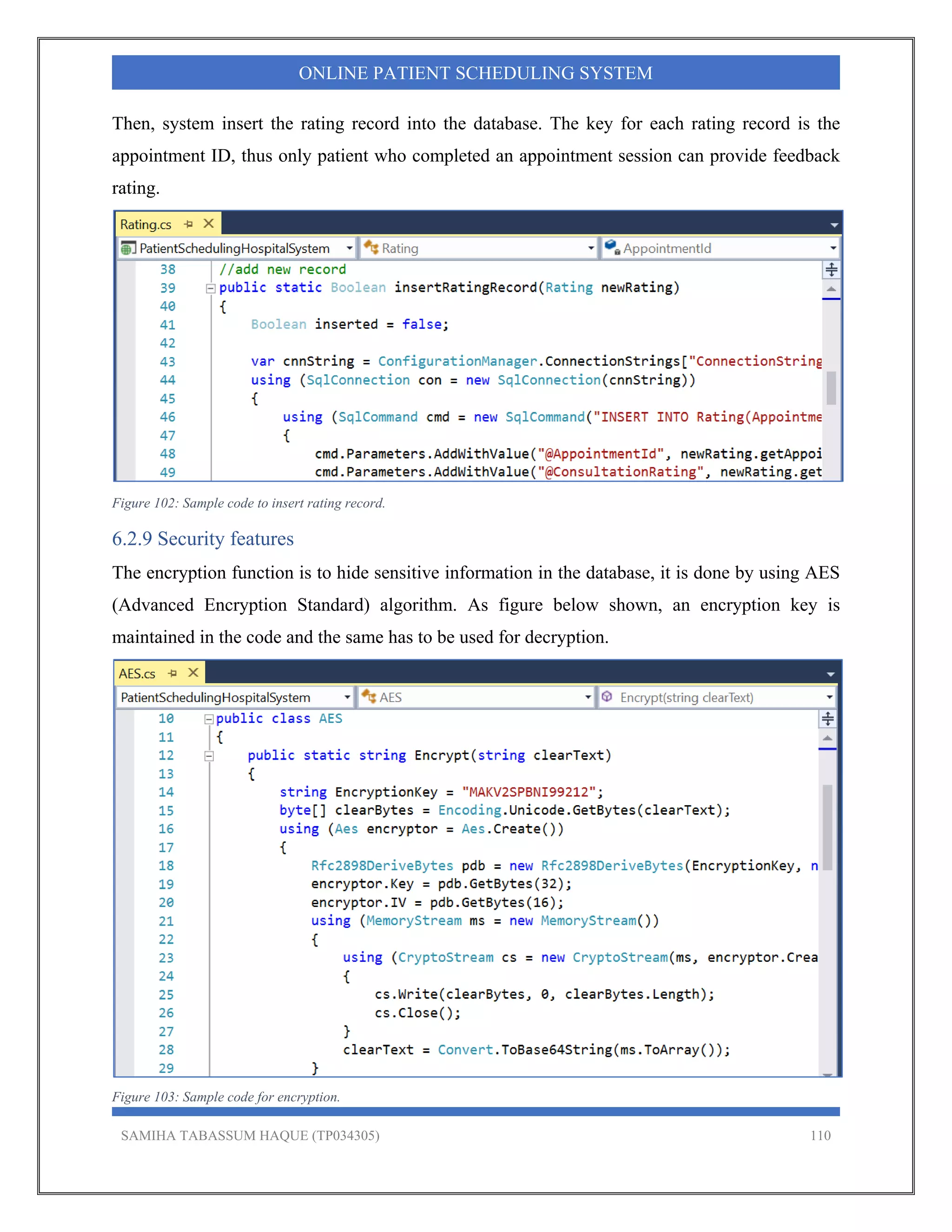Click the AppointmentId member icon
This screenshot has height=1232, width=952.
(612, 247)
